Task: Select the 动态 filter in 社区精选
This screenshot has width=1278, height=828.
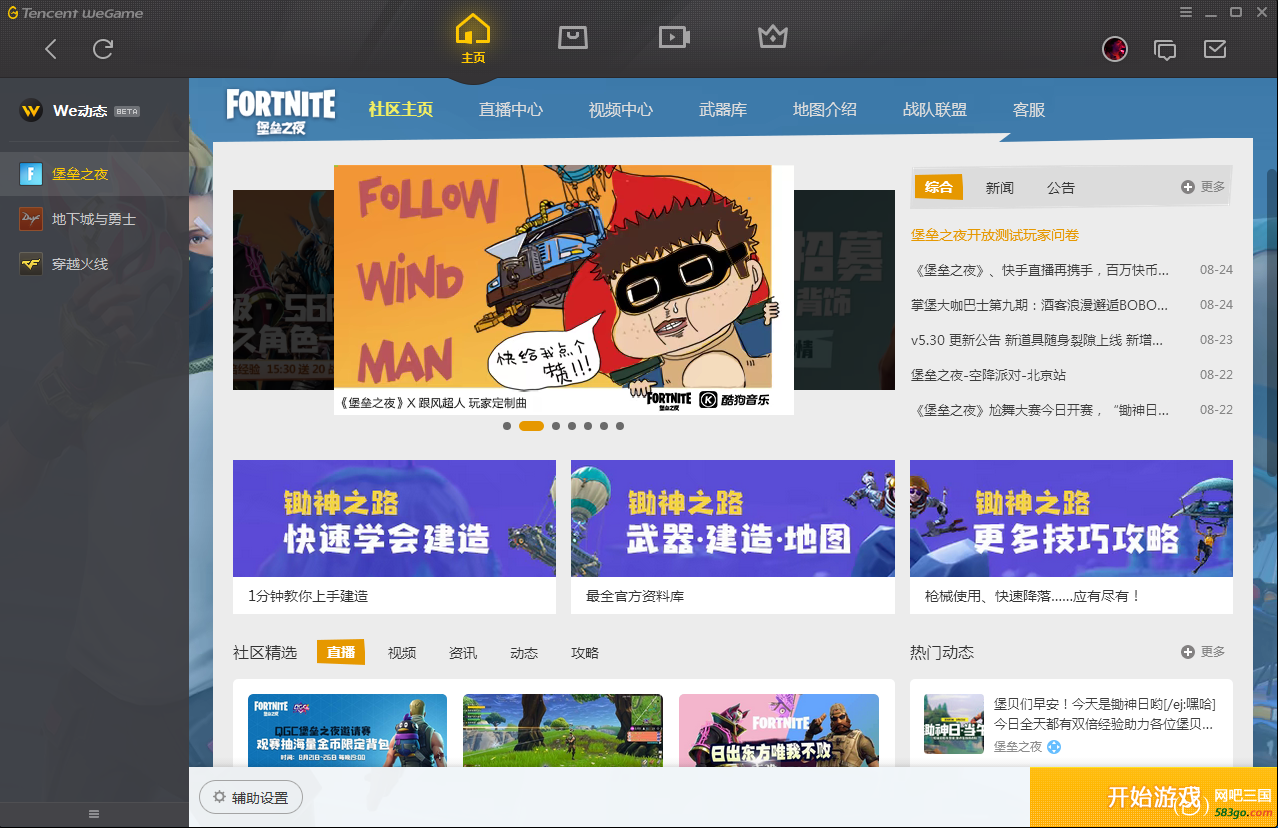Action: (x=524, y=653)
